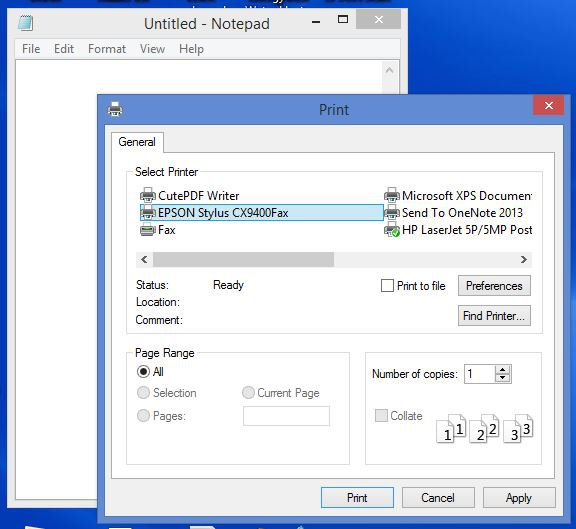Click in the Notepad text area

pos(55,279)
